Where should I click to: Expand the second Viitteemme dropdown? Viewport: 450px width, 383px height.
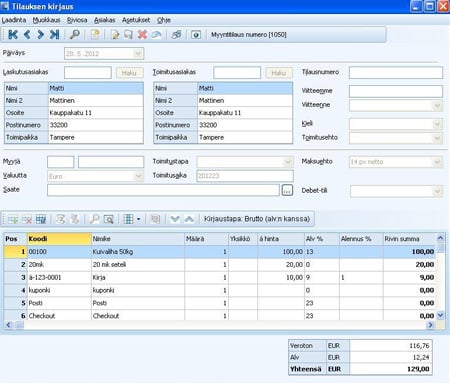click(437, 106)
